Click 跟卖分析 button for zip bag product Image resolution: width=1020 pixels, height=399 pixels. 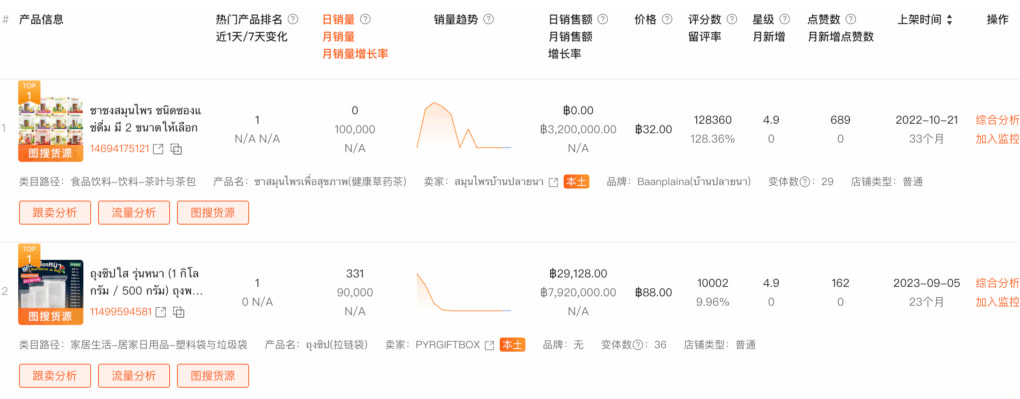point(55,376)
